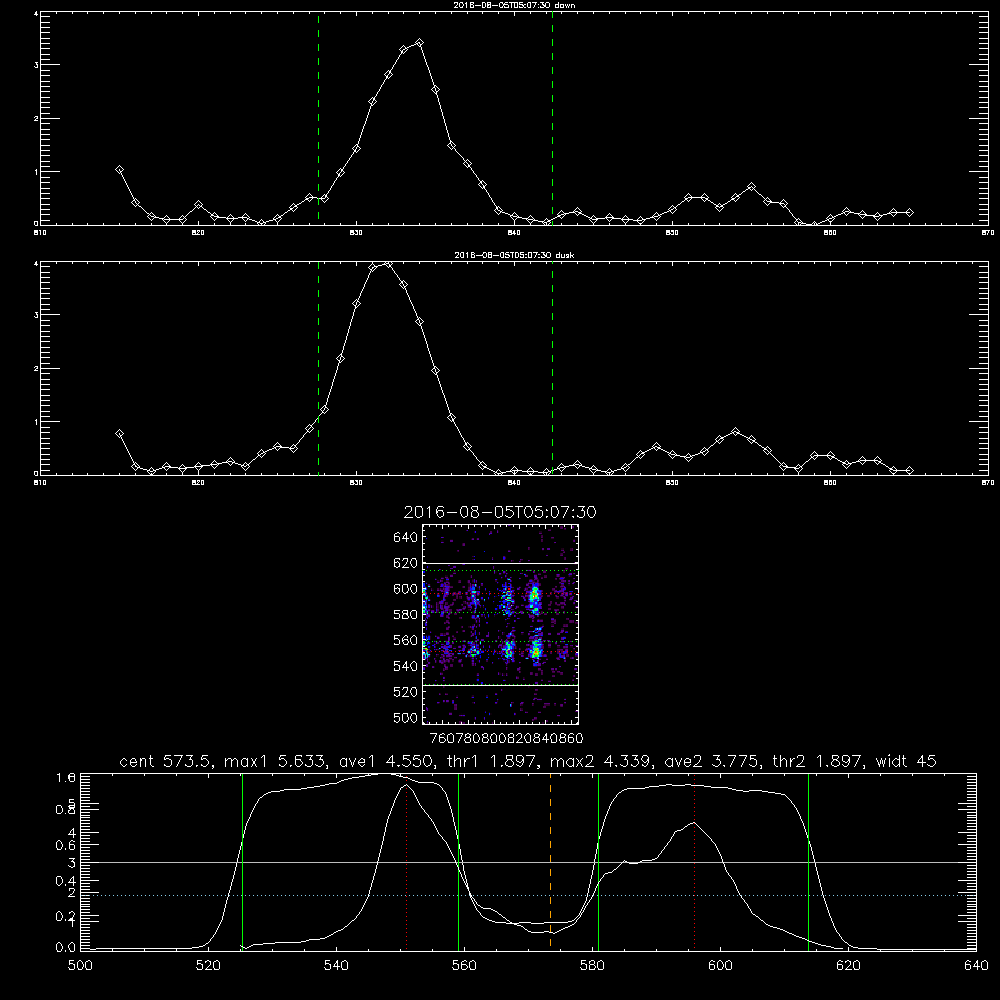Screen dimensions: 1000x1000
Task: Click the first diamond data point of dawn curve
Action: pyautogui.click(x=119, y=170)
